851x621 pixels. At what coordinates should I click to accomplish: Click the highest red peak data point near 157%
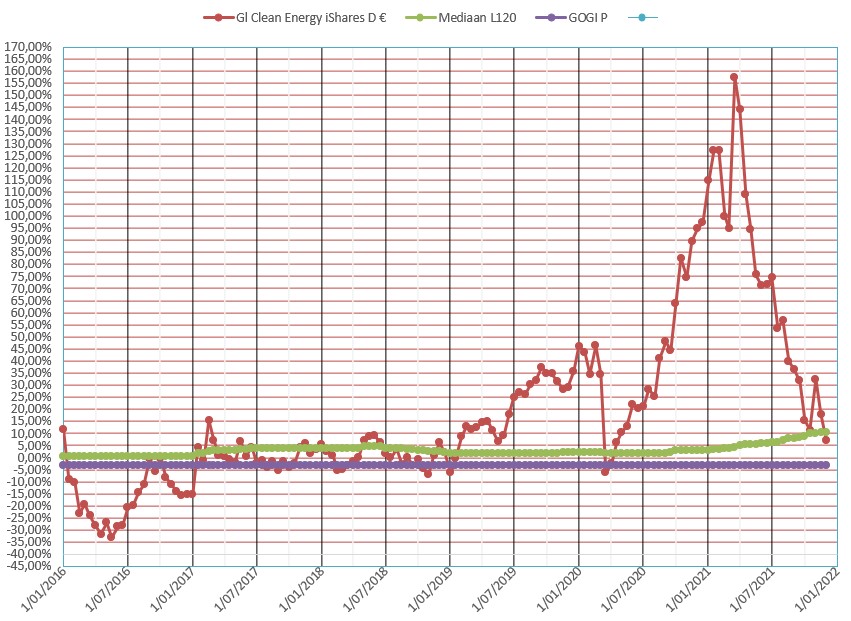[734, 77]
